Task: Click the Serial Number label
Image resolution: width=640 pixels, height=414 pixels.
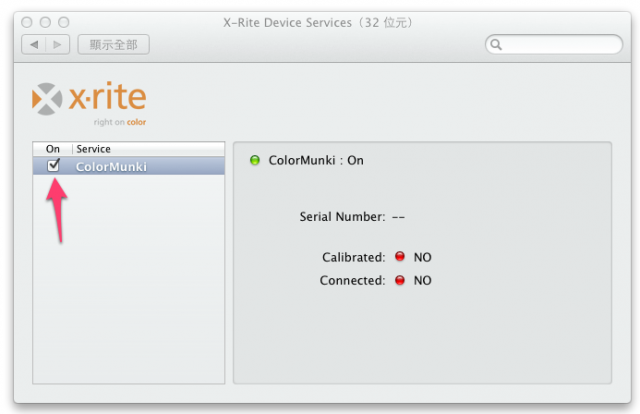Action: [342, 216]
